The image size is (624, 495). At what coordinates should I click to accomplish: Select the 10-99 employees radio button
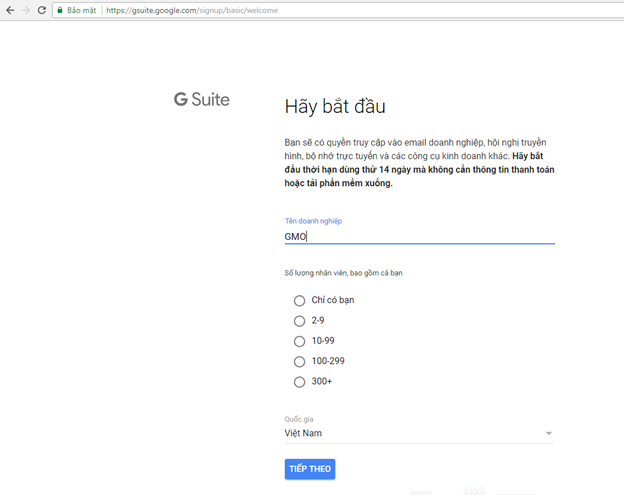(299, 341)
